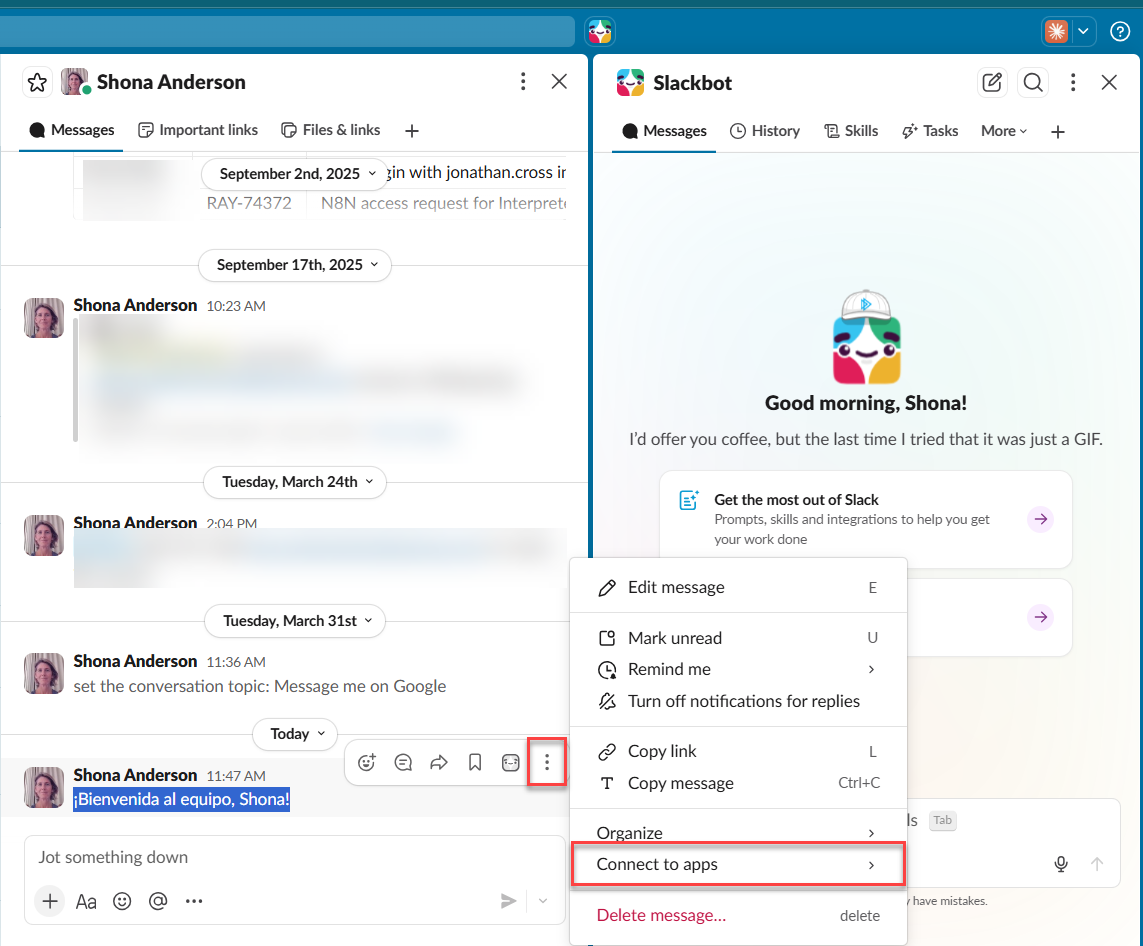Expand the Remind me submenu
This screenshot has height=946, width=1143.
pyautogui.click(x=738, y=669)
